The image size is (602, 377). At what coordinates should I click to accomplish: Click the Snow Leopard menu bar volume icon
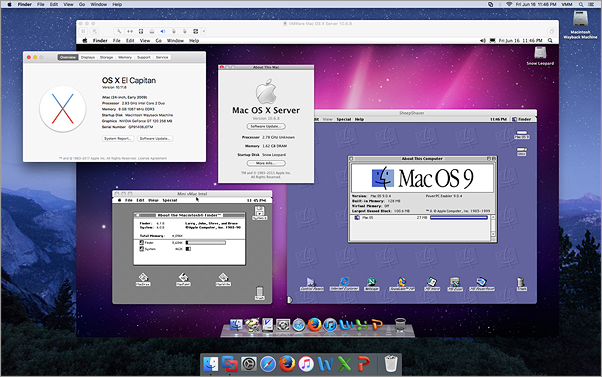click(x=483, y=40)
